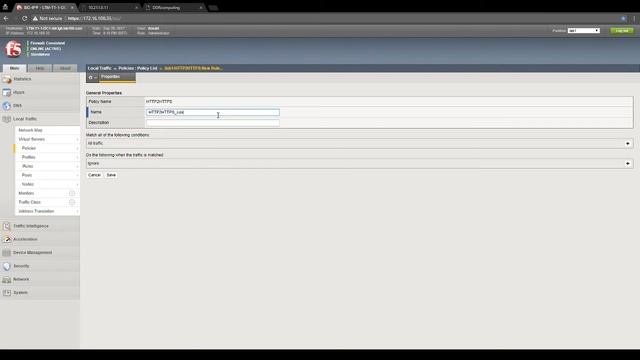Open the browser three-dot menu
The image size is (640, 360).
pyautogui.click(x=634, y=18)
